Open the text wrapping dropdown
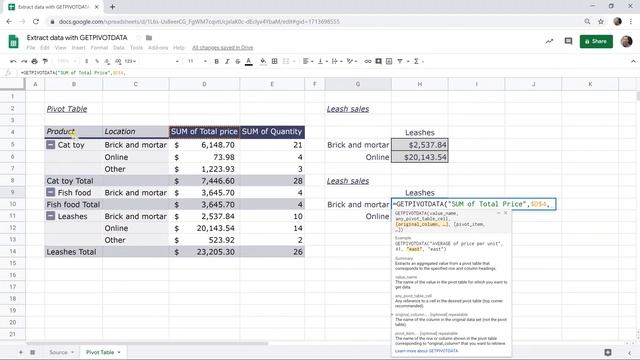Image resolution: width=640 pixels, height=360 pixels. click(337, 61)
